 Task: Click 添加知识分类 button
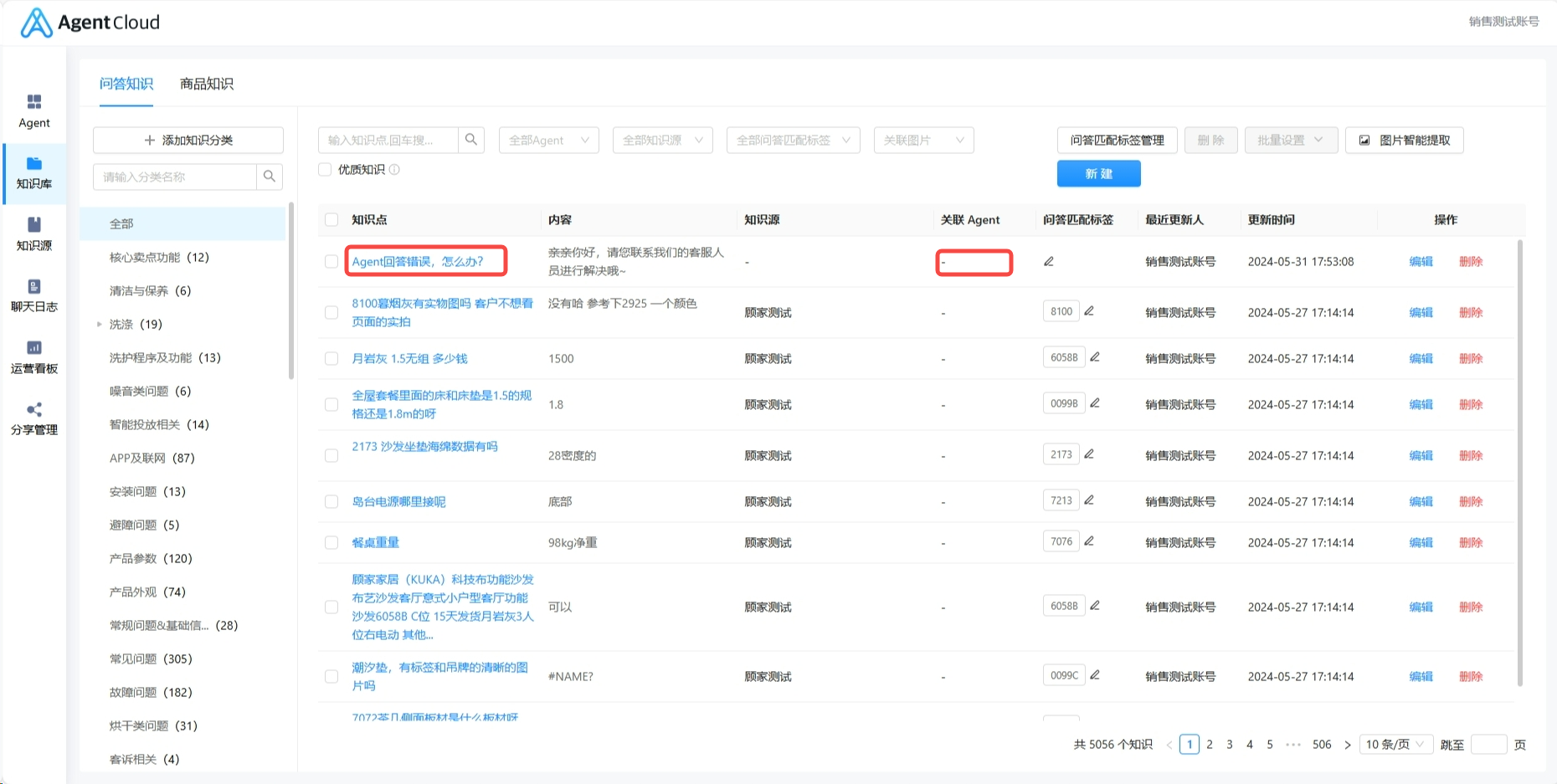[188, 140]
